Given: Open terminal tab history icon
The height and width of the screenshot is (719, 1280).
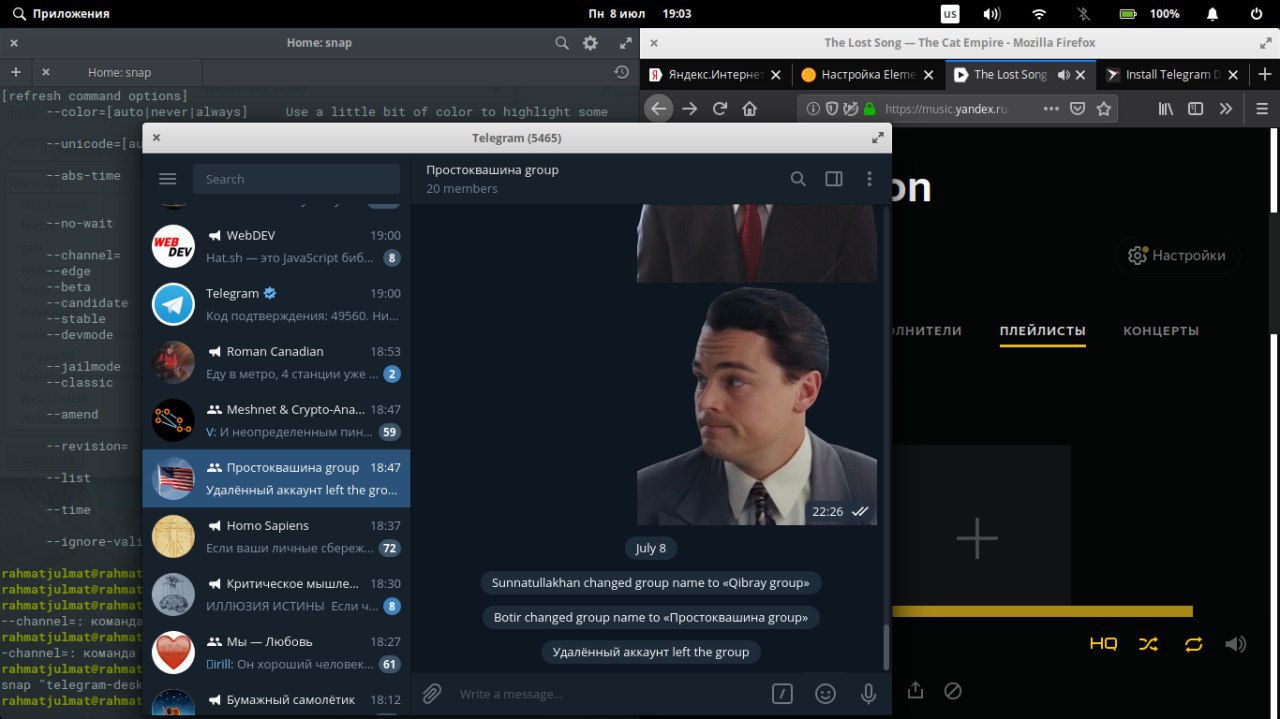Looking at the screenshot, I should (621, 72).
